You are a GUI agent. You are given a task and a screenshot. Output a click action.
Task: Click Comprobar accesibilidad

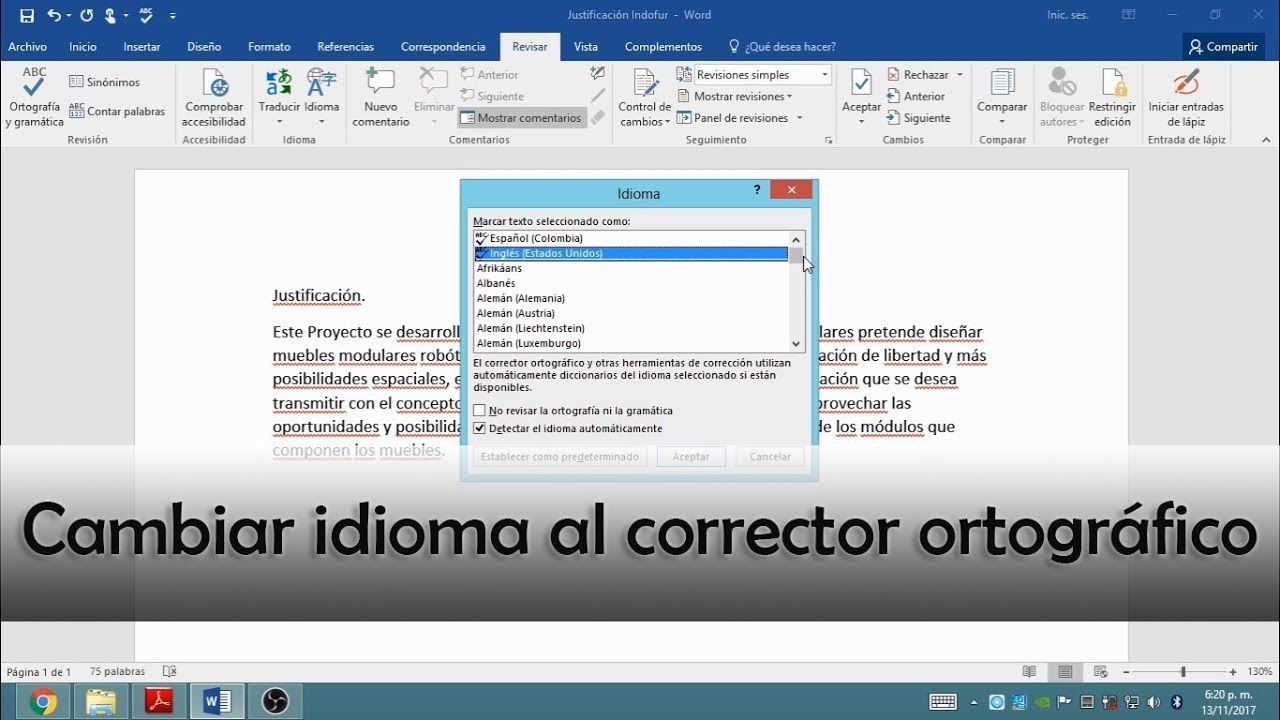pyautogui.click(x=214, y=98)
